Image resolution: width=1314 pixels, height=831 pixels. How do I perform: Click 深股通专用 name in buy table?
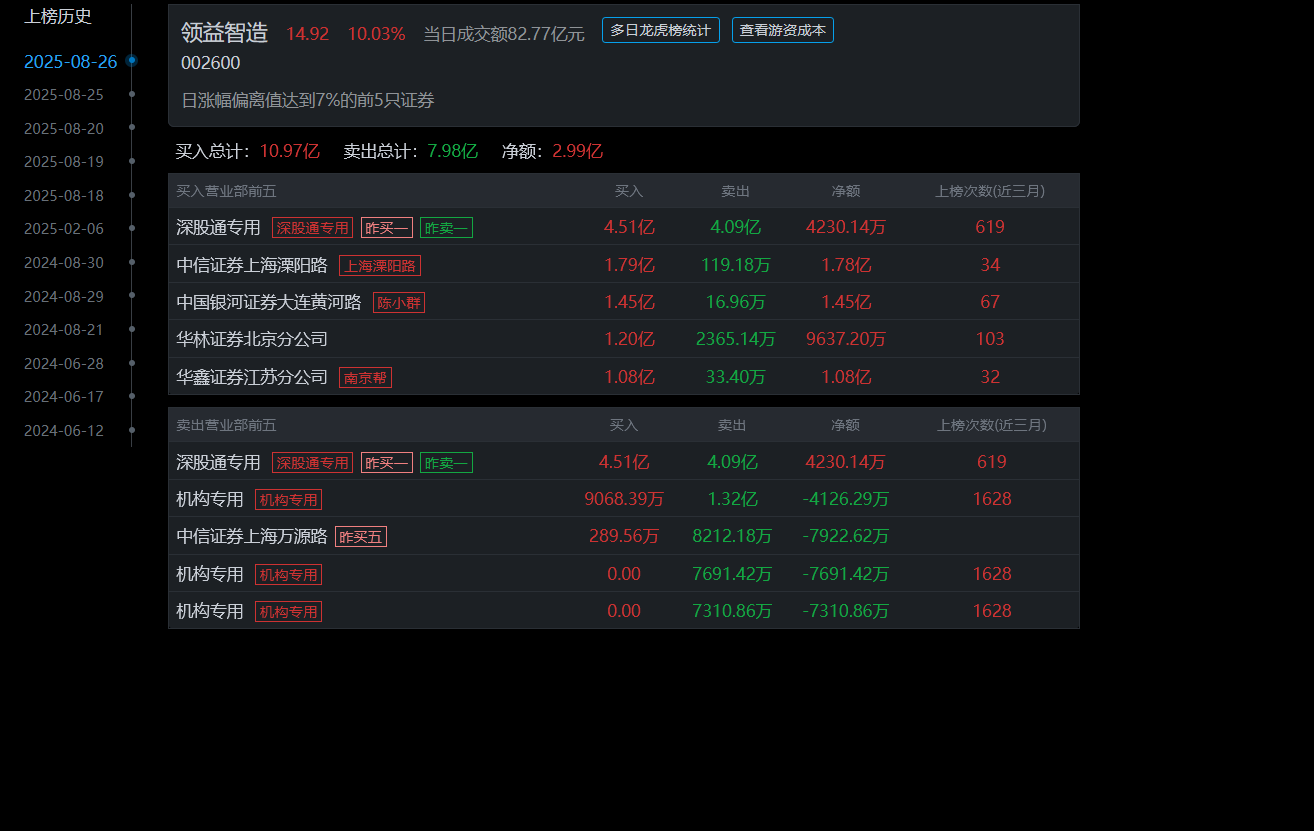[x=218, y=227]
